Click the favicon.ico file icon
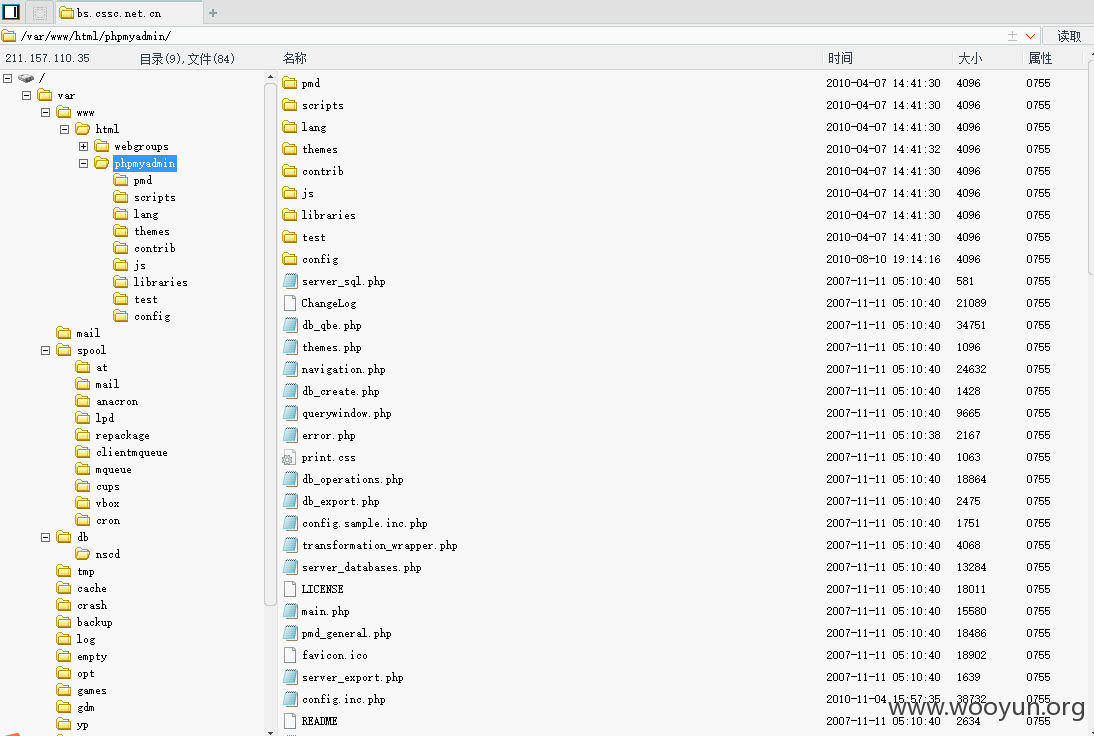This screenshot has width=1094, height=736. pos(290,655)
